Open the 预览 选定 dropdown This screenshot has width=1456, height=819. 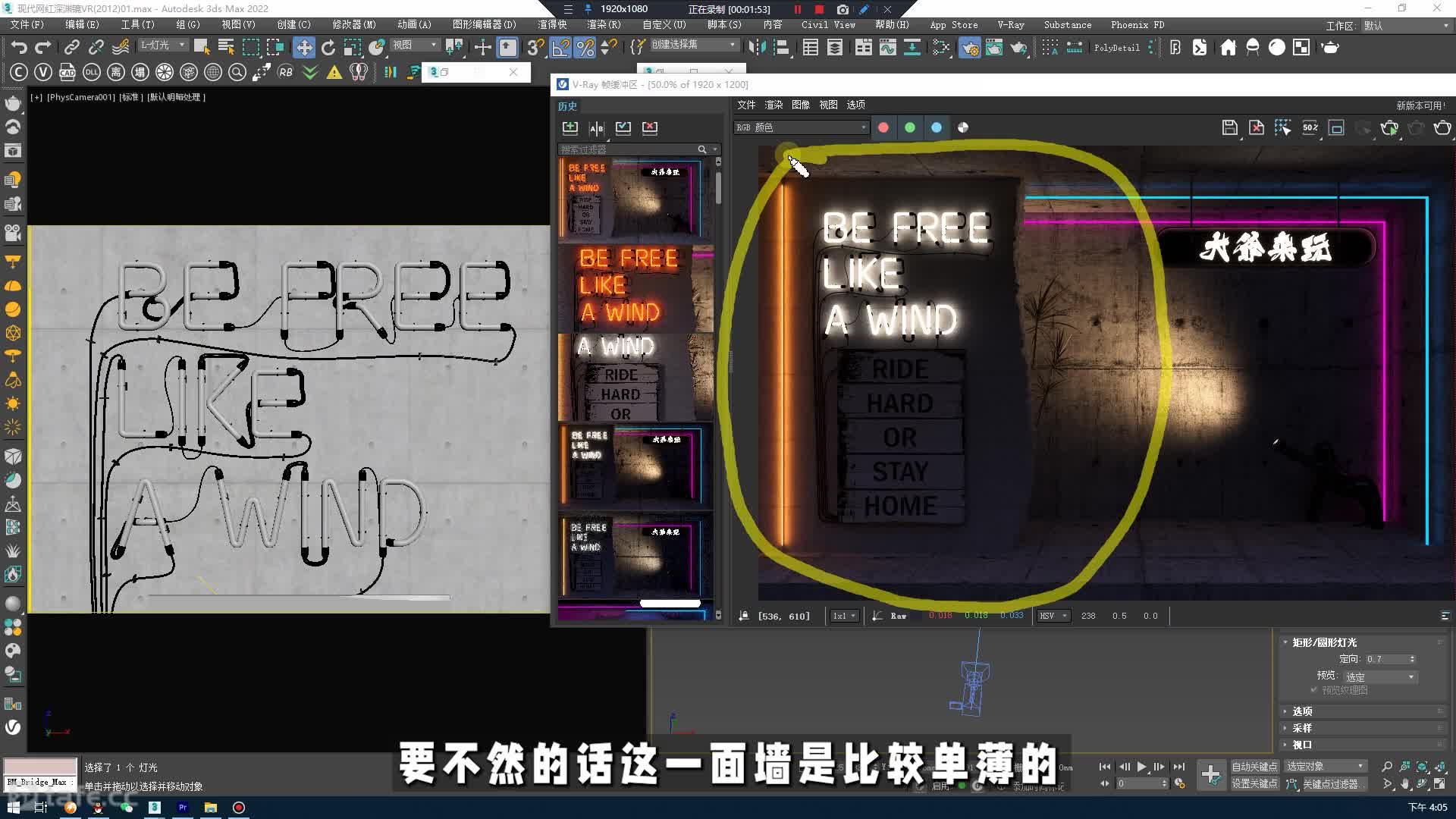coord(1380,676)
